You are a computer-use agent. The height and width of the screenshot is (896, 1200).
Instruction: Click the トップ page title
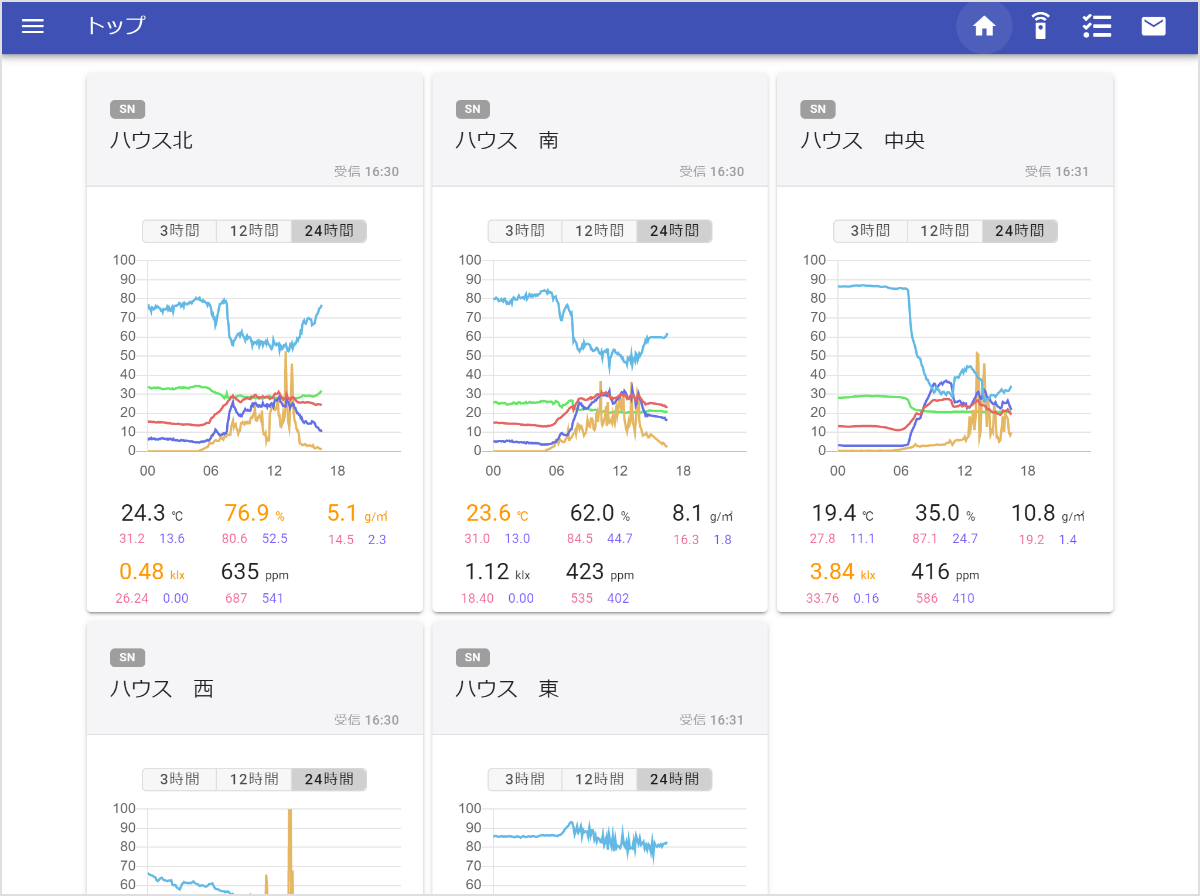(113, 27)
